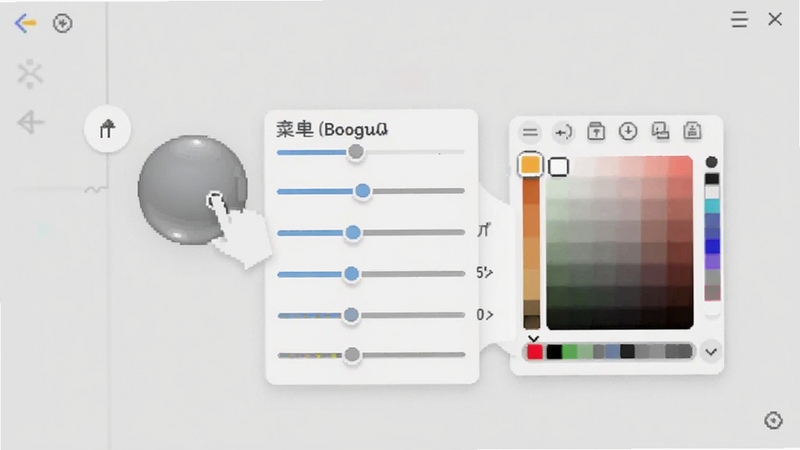800x450 pixels.
Task: Close the window with the X button
Action: (x=775, y=19)
